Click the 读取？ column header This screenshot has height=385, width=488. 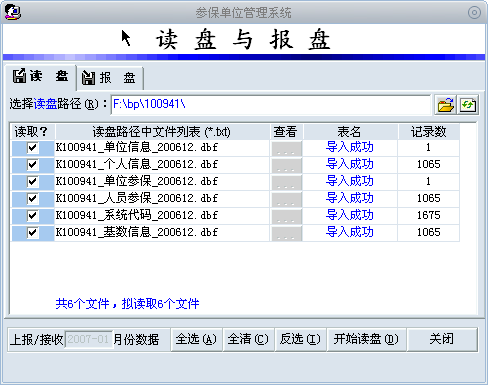(x=33, y=132)
